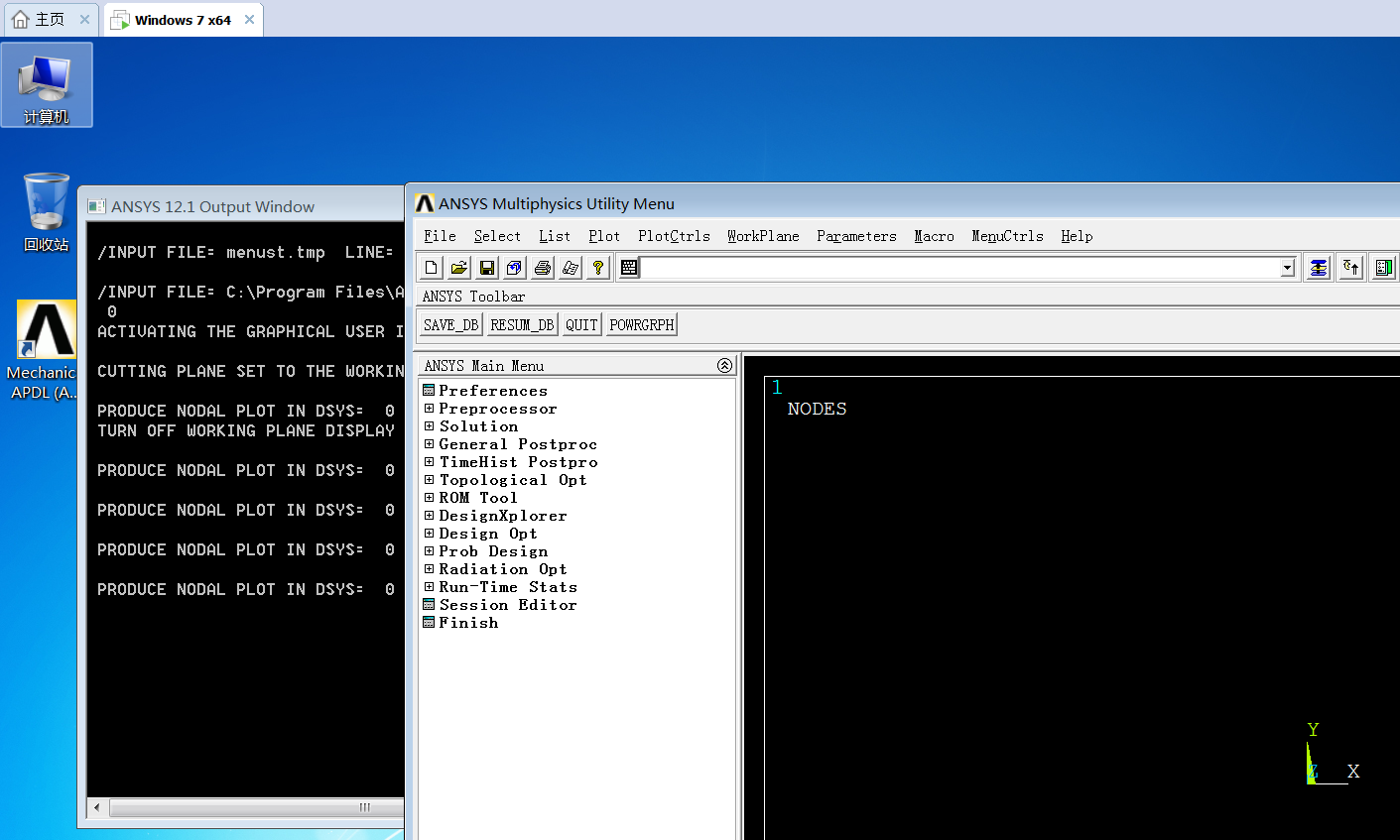Expand the Design Opt tree node
1400x840 pixels.
pos(430,534)
